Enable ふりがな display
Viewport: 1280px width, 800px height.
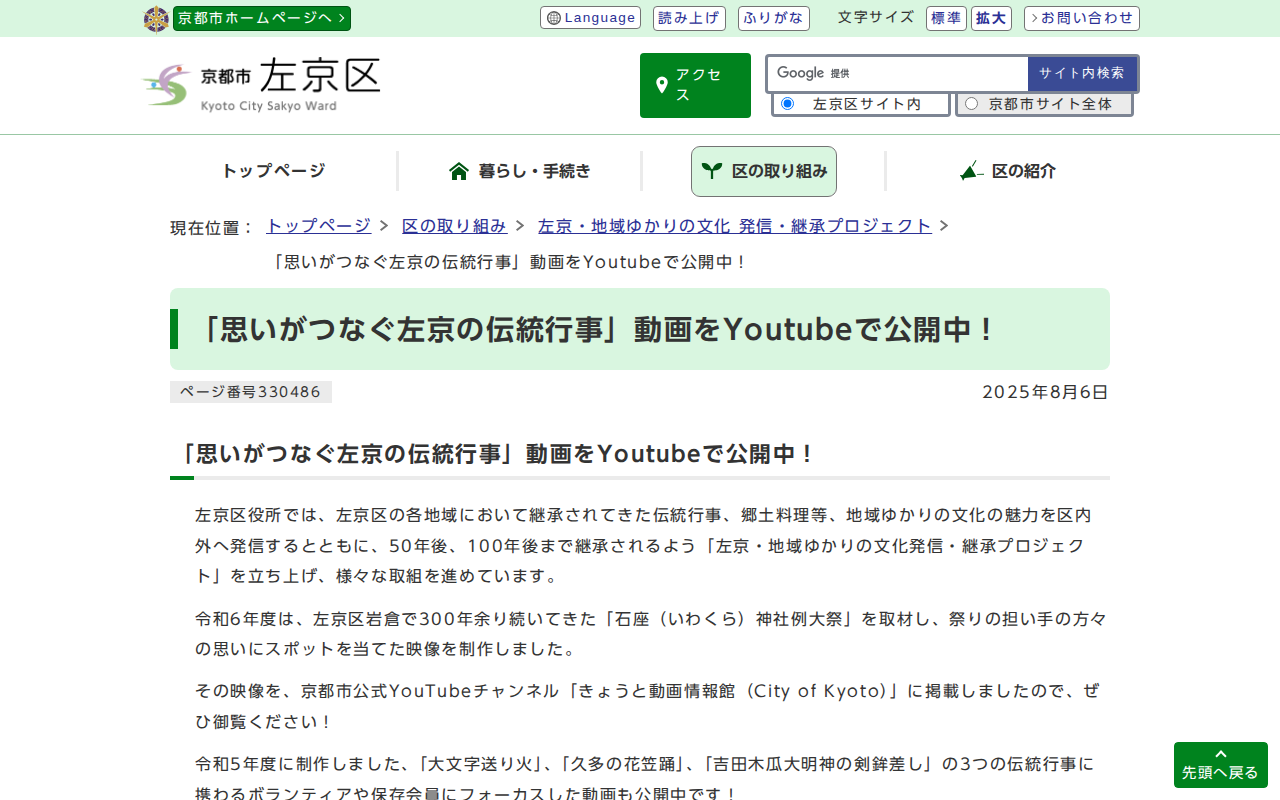[x=773, y=18]
